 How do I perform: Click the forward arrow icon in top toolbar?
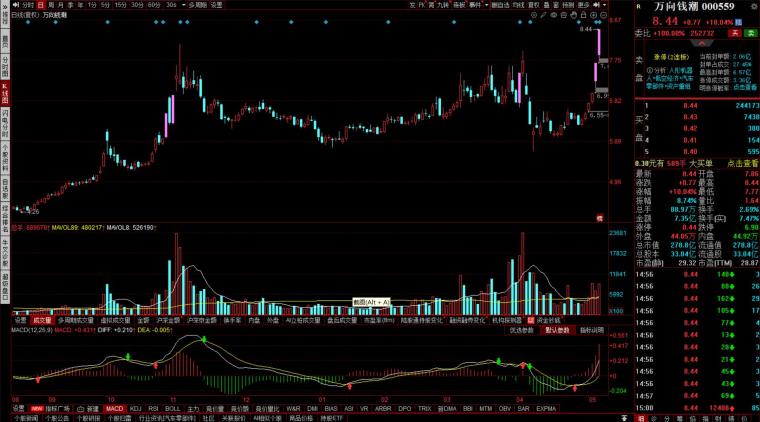[597, 5]
